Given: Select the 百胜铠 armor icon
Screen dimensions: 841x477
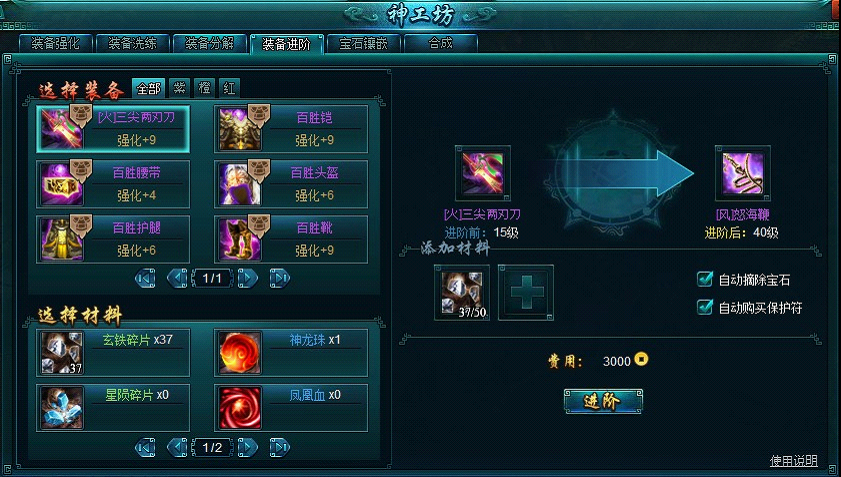Looking at the screenshot, I should tap(240, 129).
